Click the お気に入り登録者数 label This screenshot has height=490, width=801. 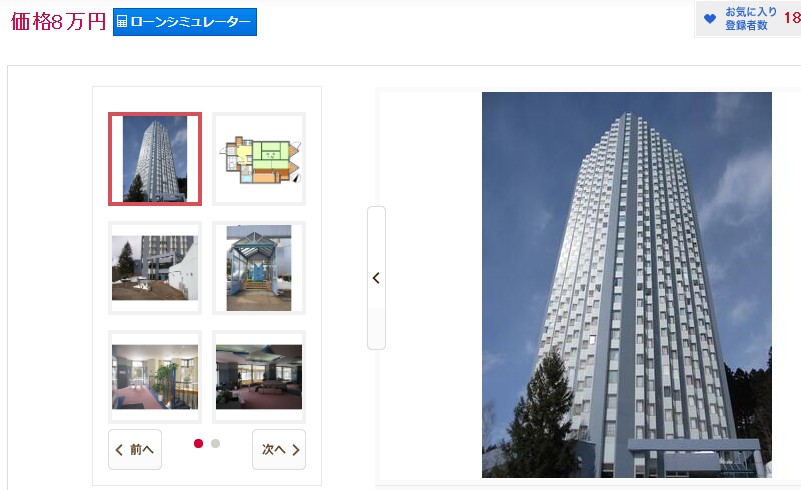coord(750,19)
